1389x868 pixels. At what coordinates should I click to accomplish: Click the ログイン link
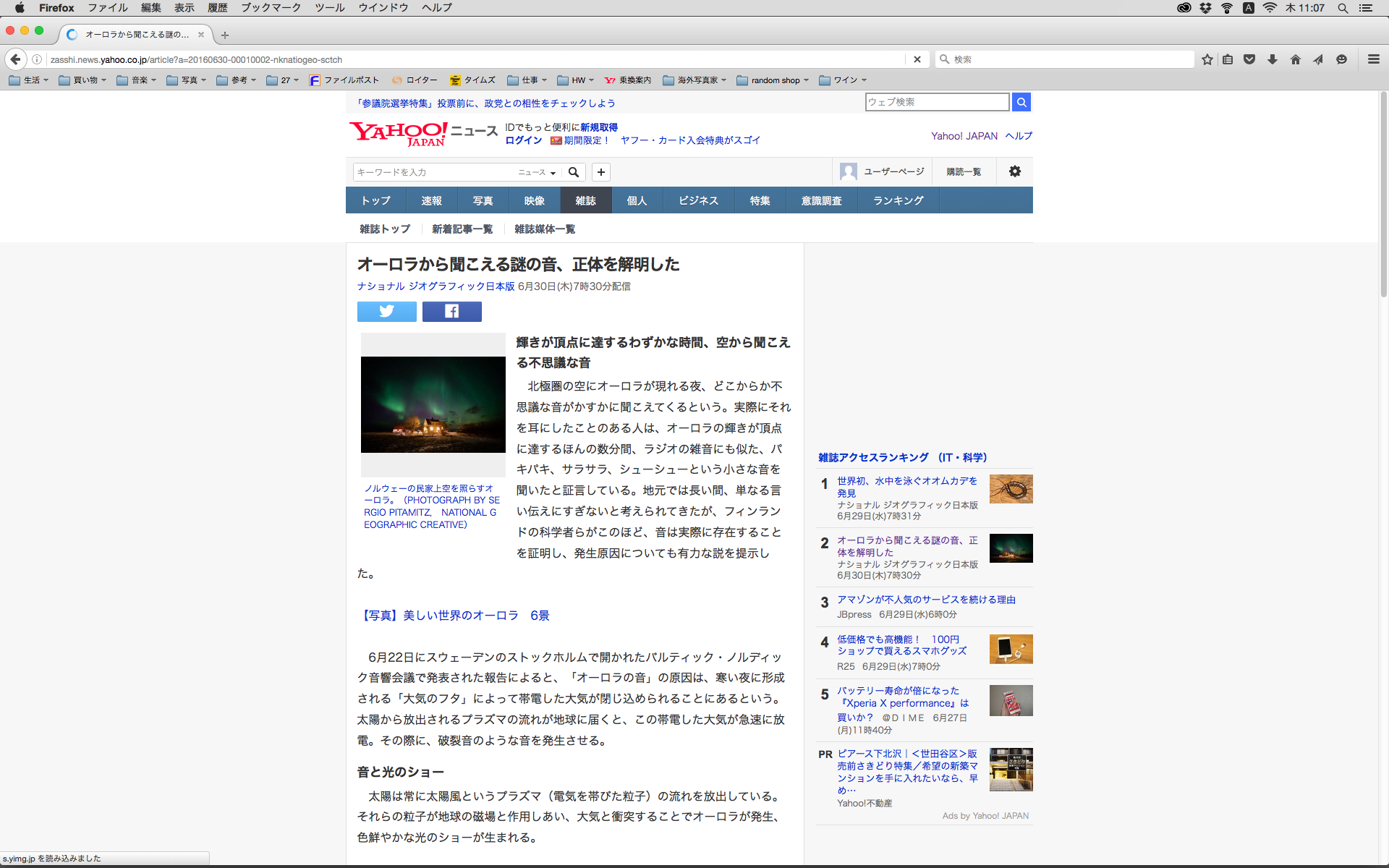[523, 140]
